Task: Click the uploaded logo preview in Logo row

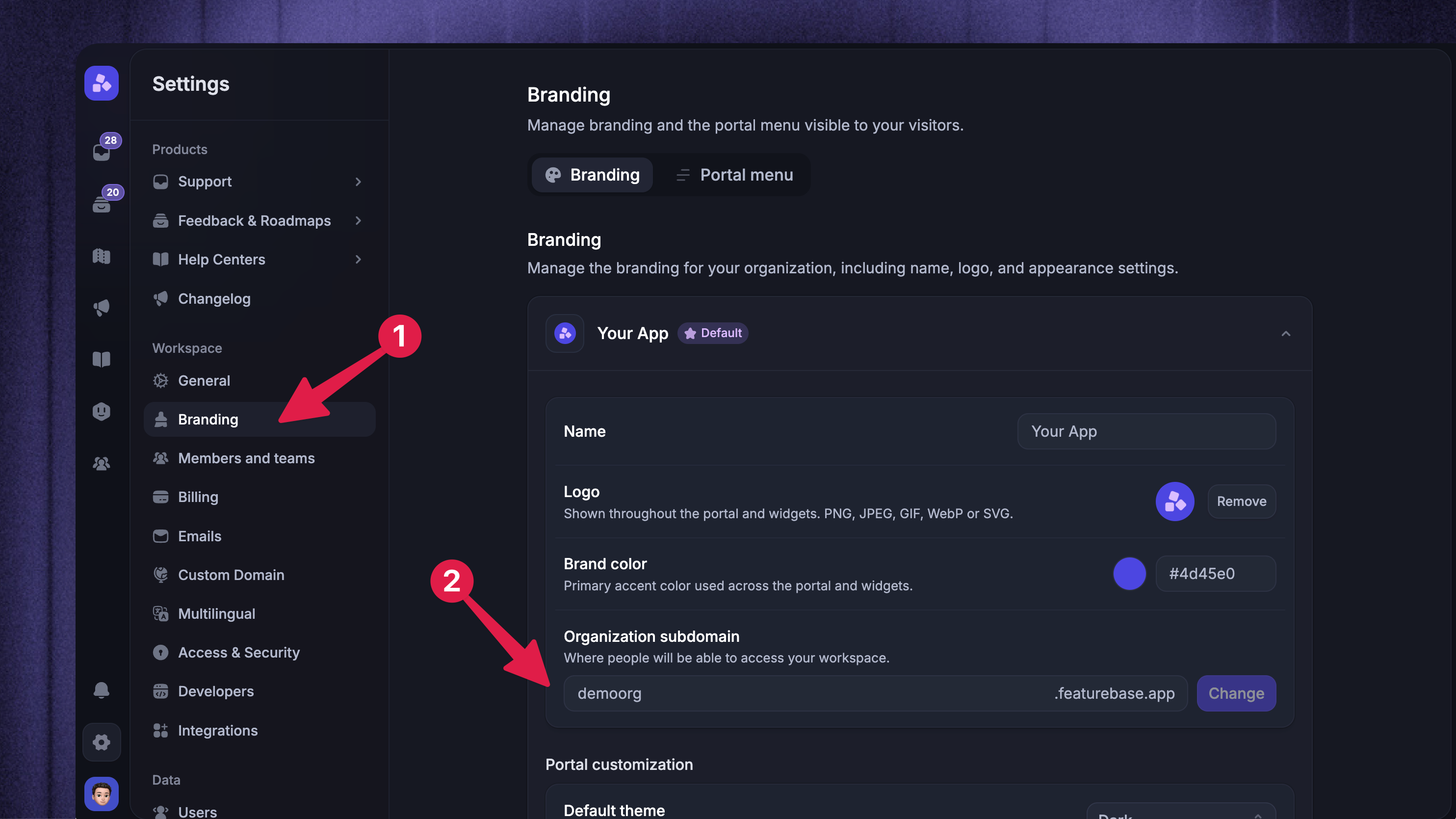Action: click(x=1175, y=502)
